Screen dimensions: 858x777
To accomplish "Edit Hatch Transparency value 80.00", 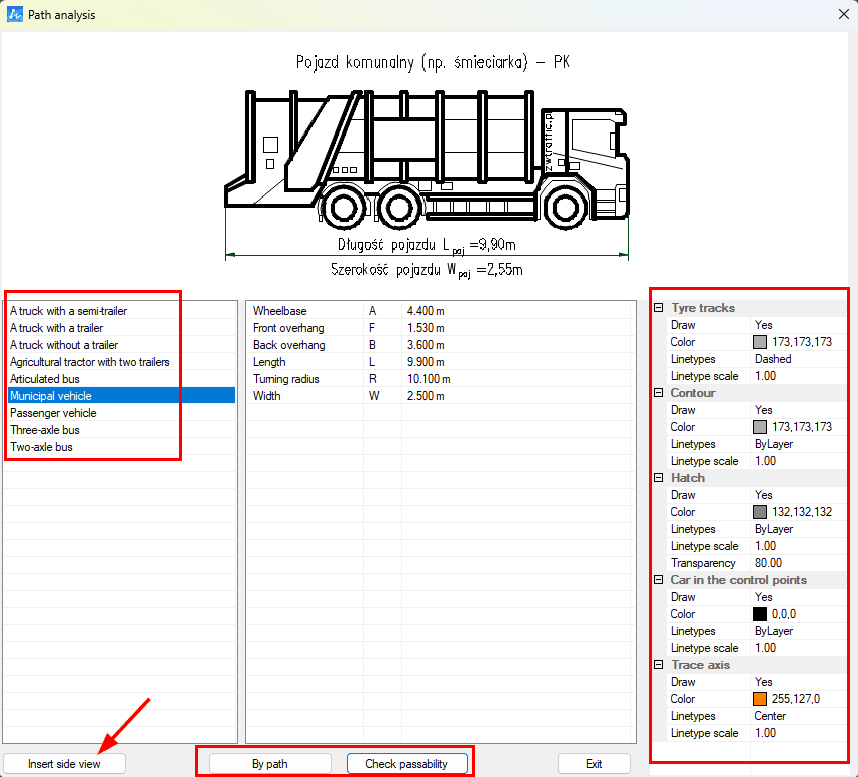I will pos(798,563).
